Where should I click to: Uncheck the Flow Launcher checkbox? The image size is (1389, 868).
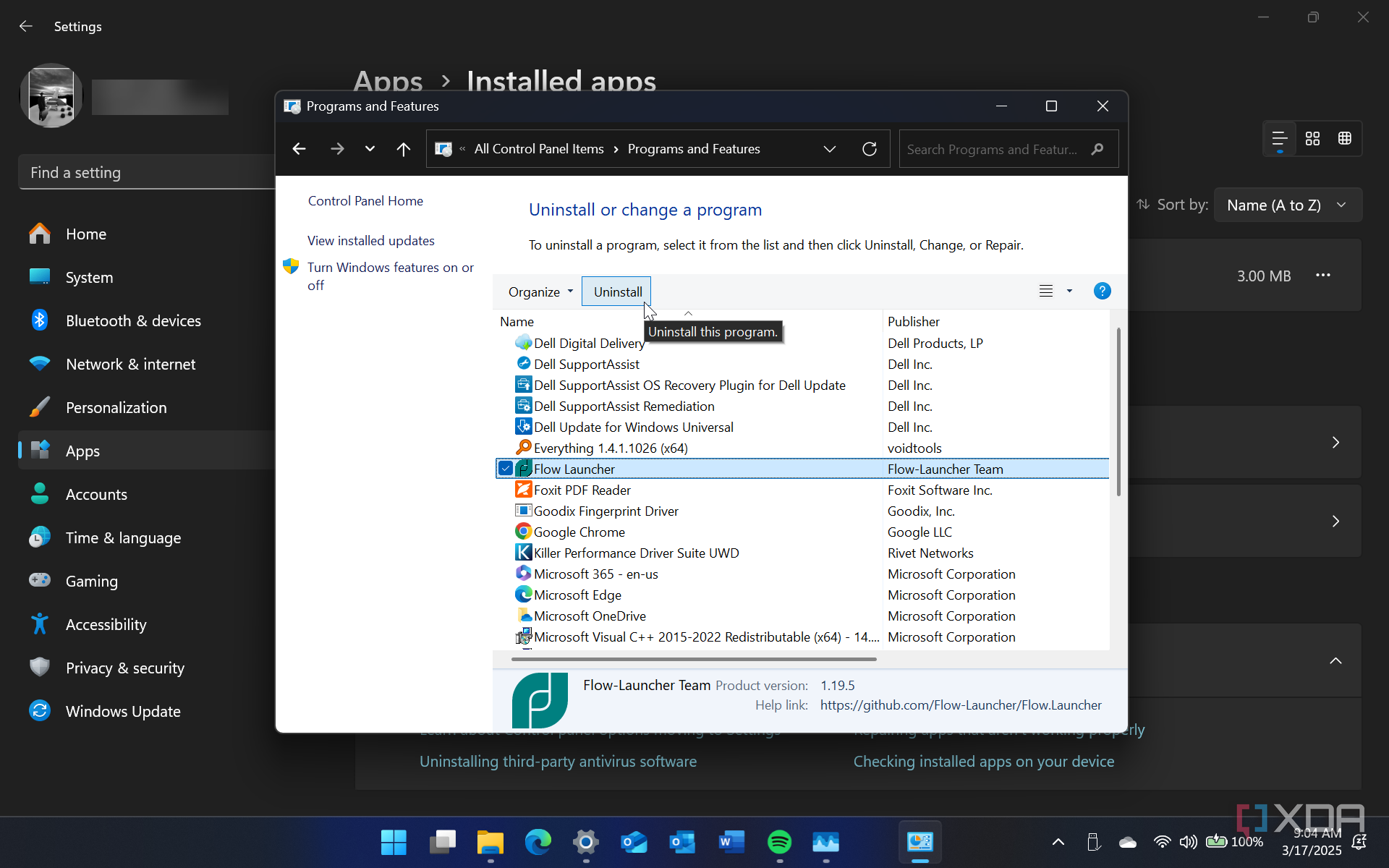click(x=506, y=469)
